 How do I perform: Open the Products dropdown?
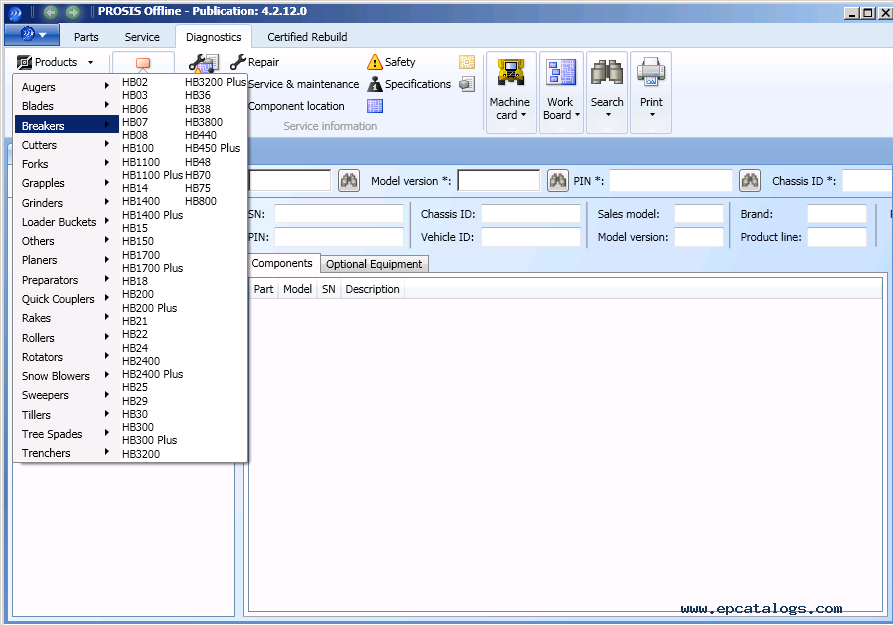pyautogui.click(x=55, y=62)
